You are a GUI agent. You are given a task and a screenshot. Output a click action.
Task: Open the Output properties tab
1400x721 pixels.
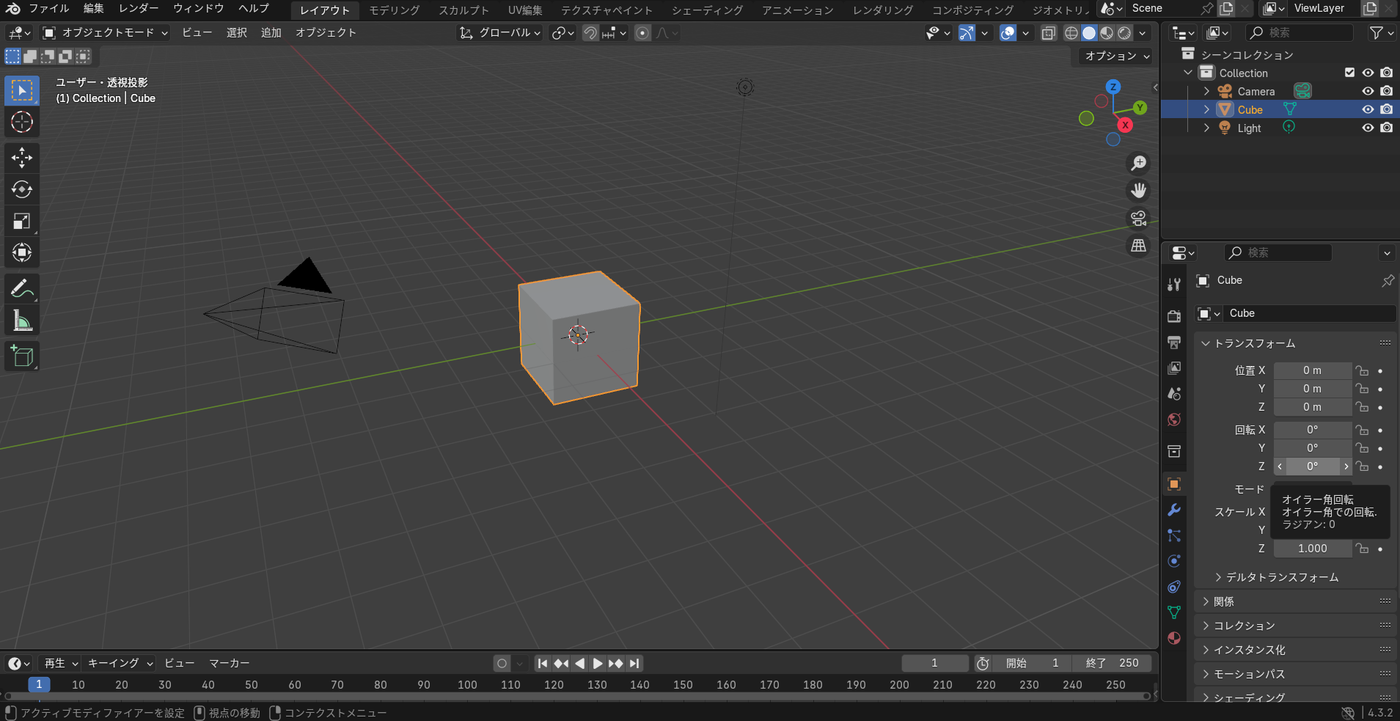pos(1174,342)
